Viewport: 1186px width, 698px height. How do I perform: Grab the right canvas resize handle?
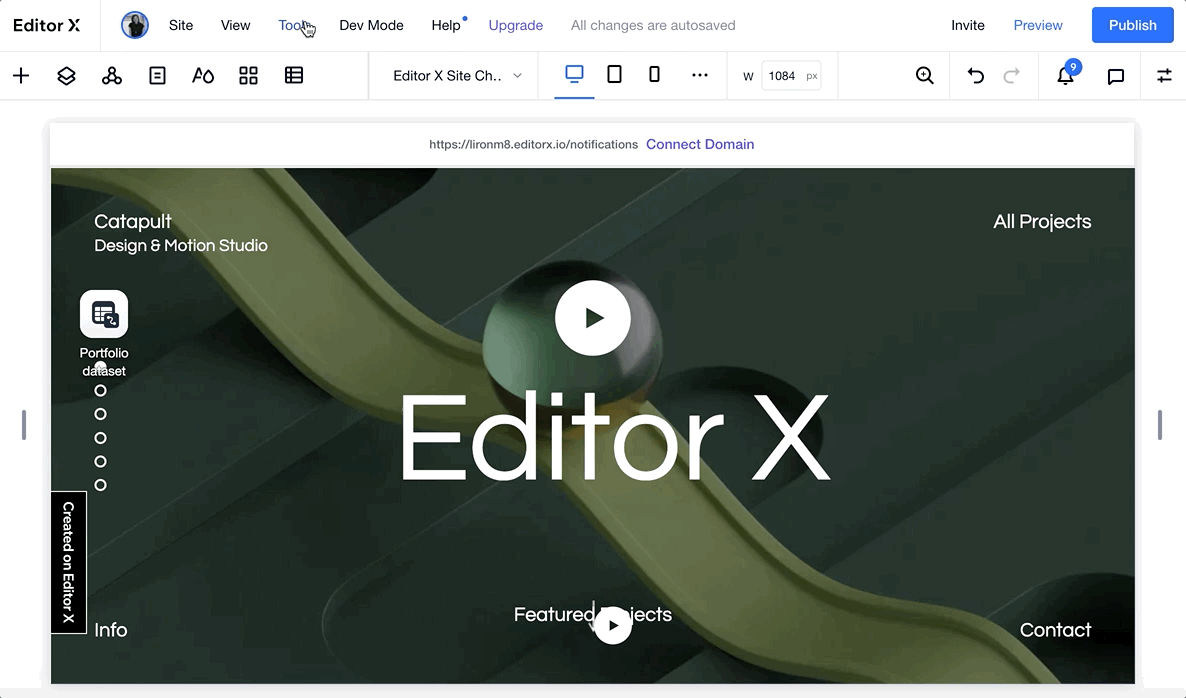click(1160, 425)
